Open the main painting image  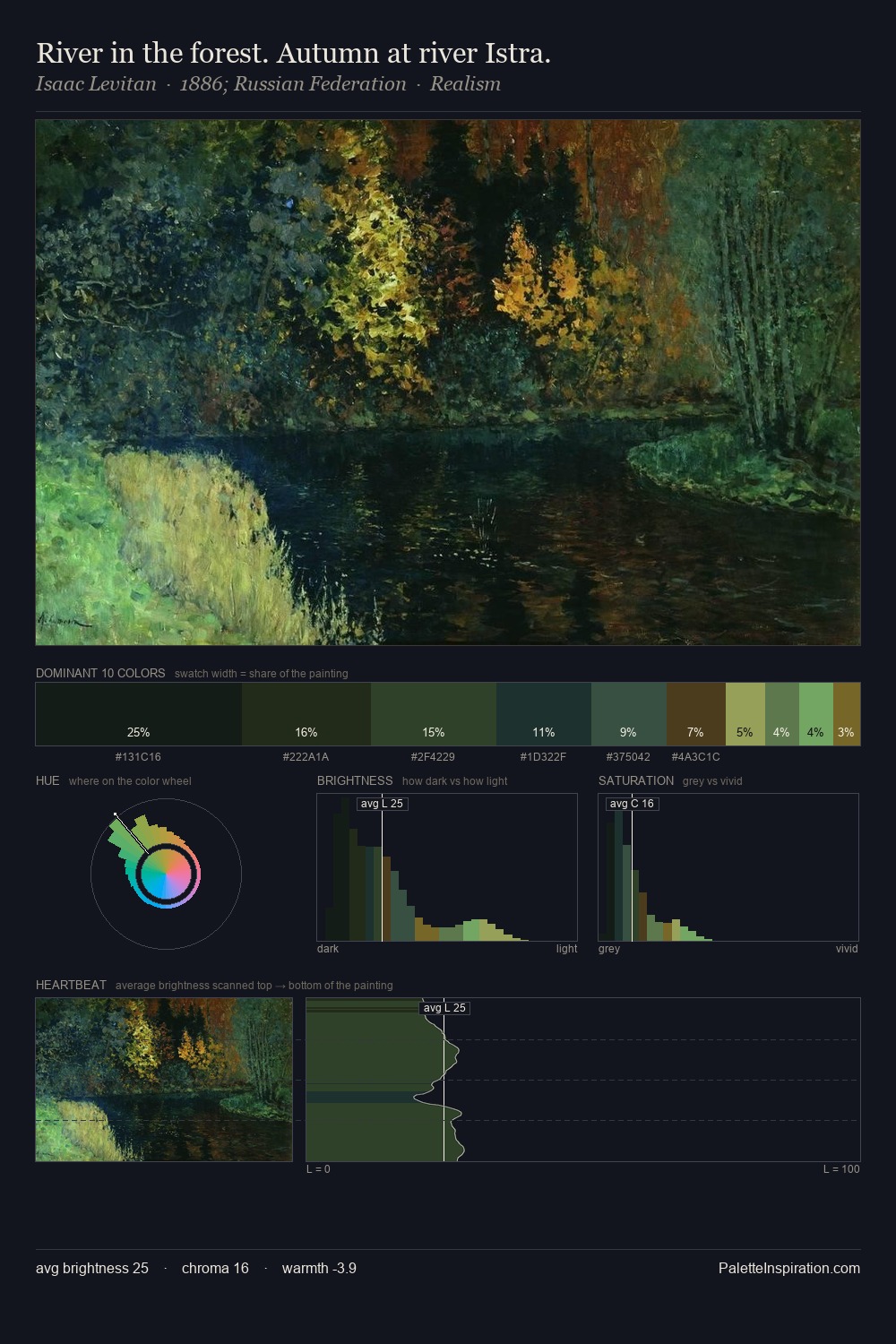tap(448, 383)
